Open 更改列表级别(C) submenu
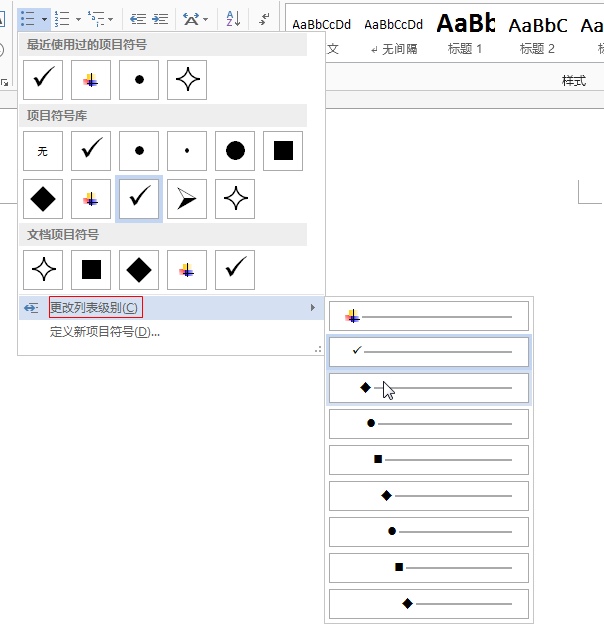The height and width of the screenshot is (643, 604). 171,308
